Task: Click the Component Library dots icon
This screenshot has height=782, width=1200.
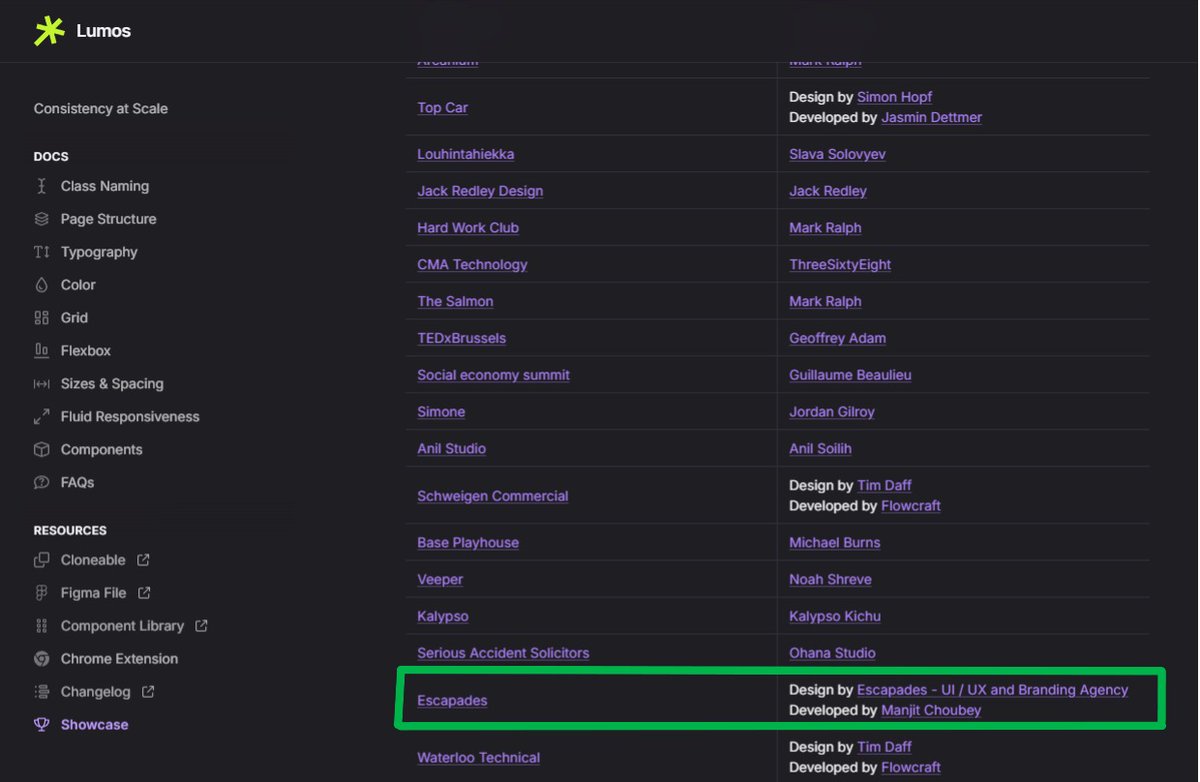Action: (x=41, y=626)
